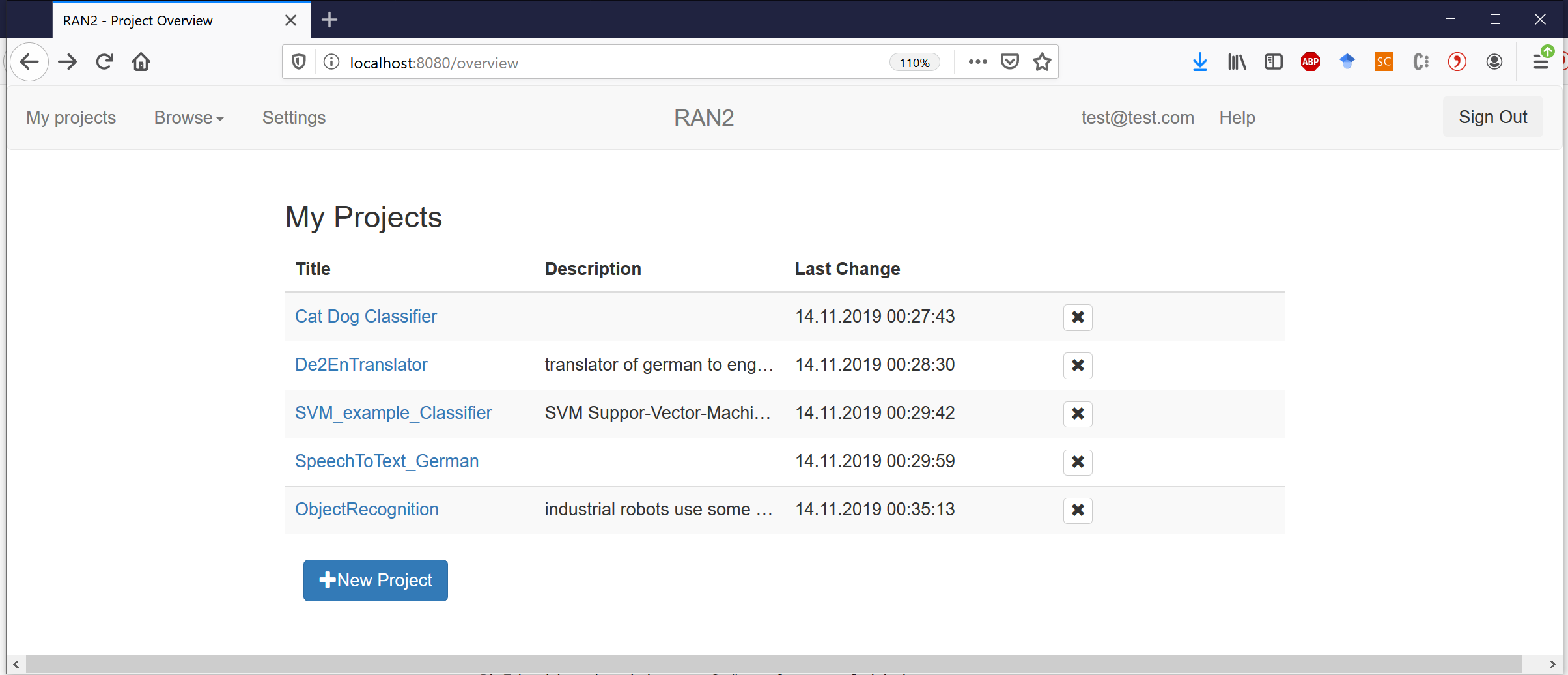
Task: Toggle the browser sidebar view
Action: (x=1273, y=62)
